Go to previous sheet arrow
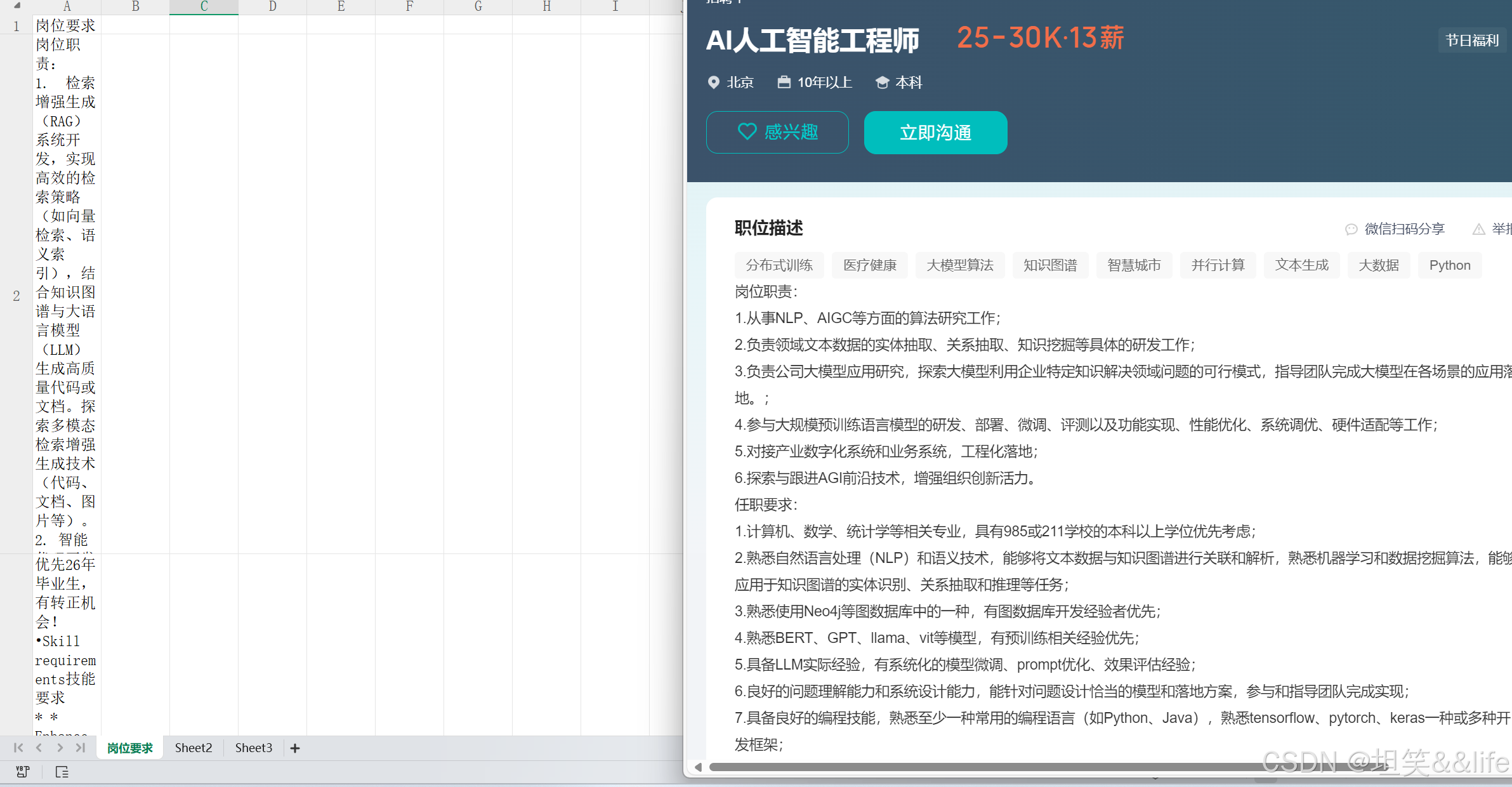The height and width of the screenshot is (787, 1512). [x=39, y=748]
